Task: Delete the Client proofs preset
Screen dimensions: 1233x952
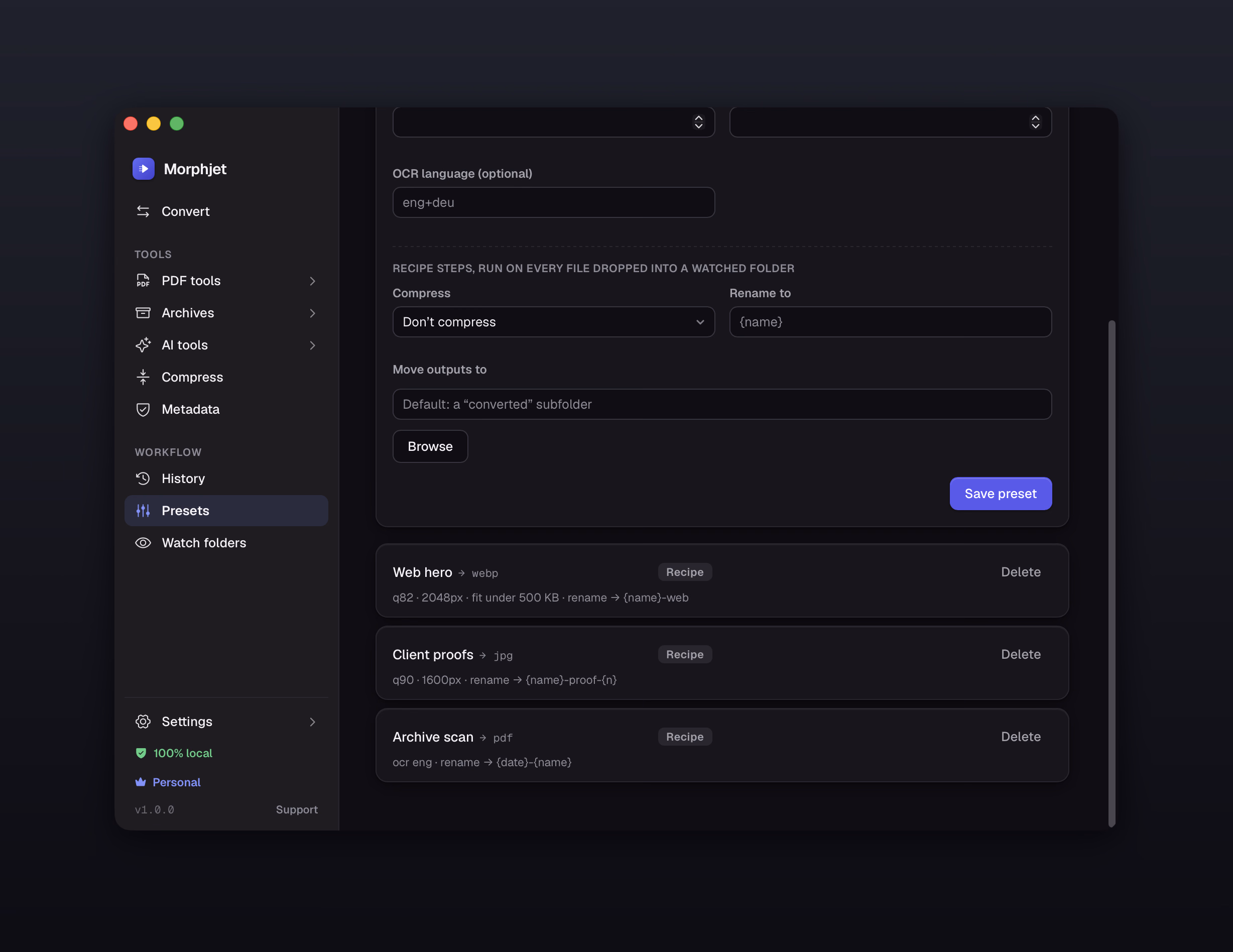Action: (x=1021, y=654)
